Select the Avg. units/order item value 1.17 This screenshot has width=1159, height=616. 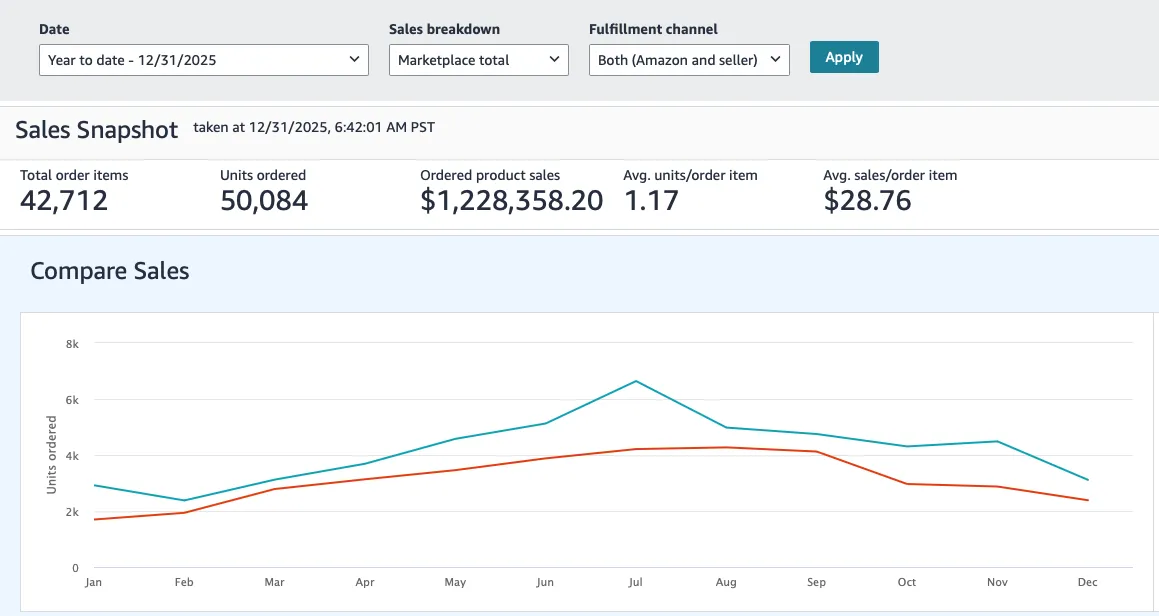point(651,200)
